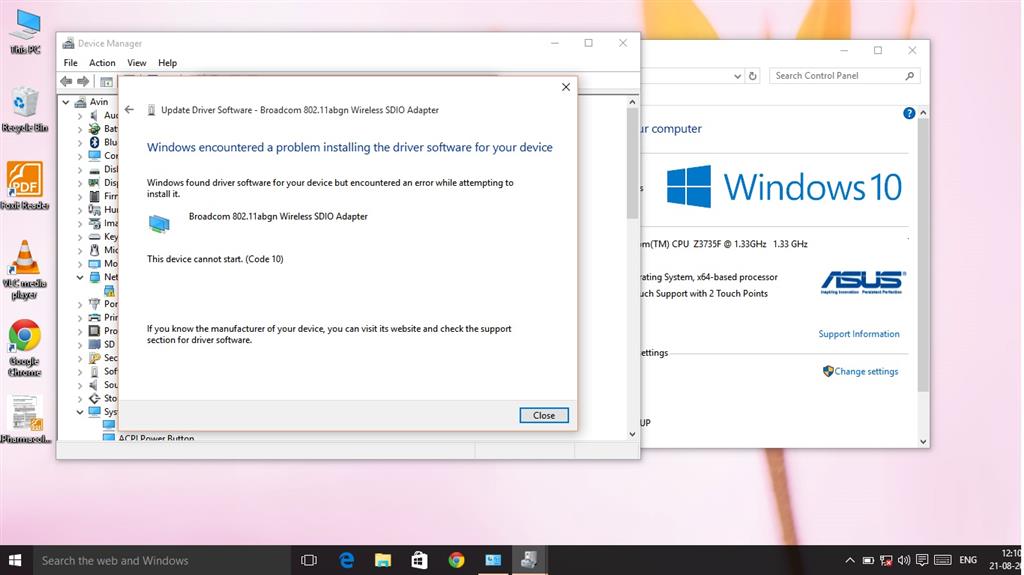Open Store from taskbar

(419, 560)
